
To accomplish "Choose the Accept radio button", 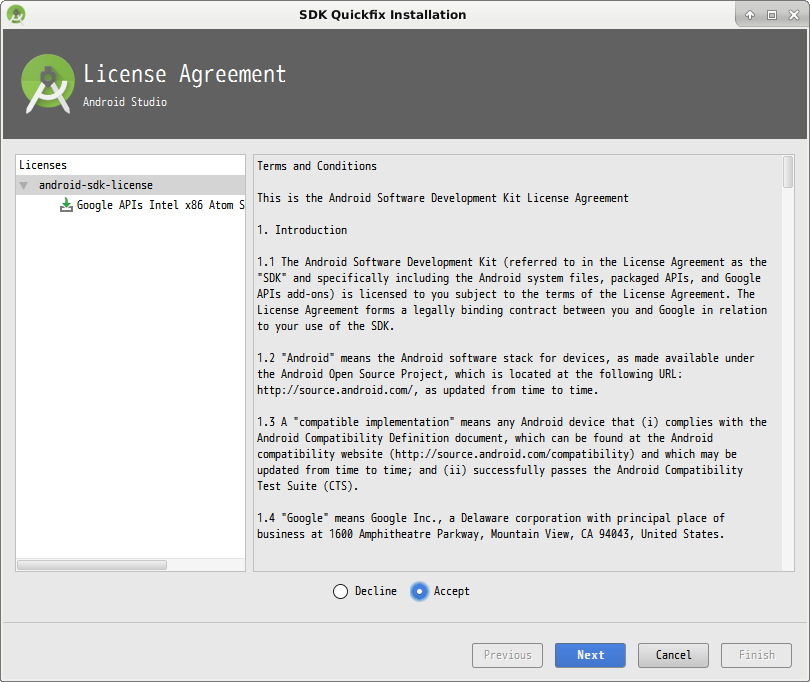I will [x=419, y=591].
